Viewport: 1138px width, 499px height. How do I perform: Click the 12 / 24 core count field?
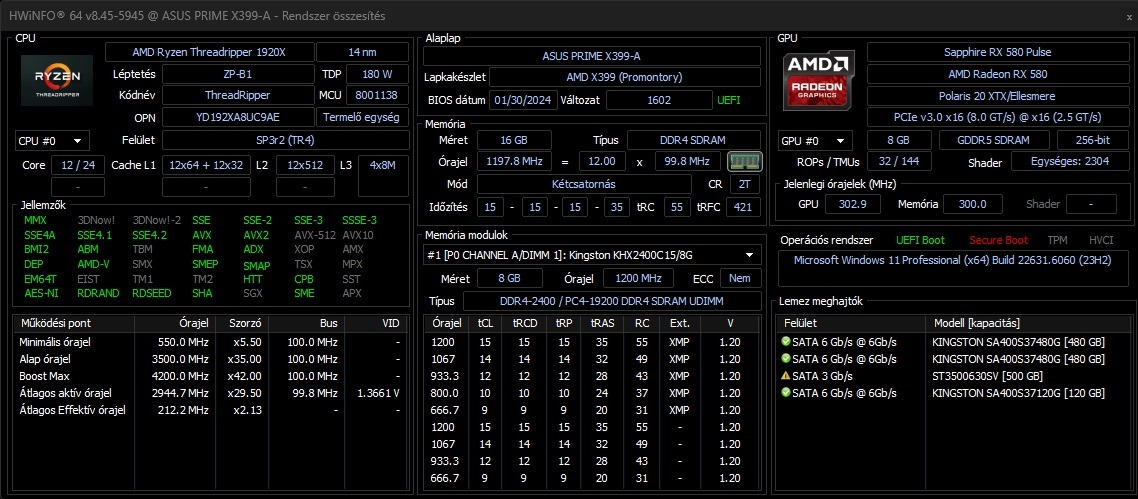tap(78, 165)
